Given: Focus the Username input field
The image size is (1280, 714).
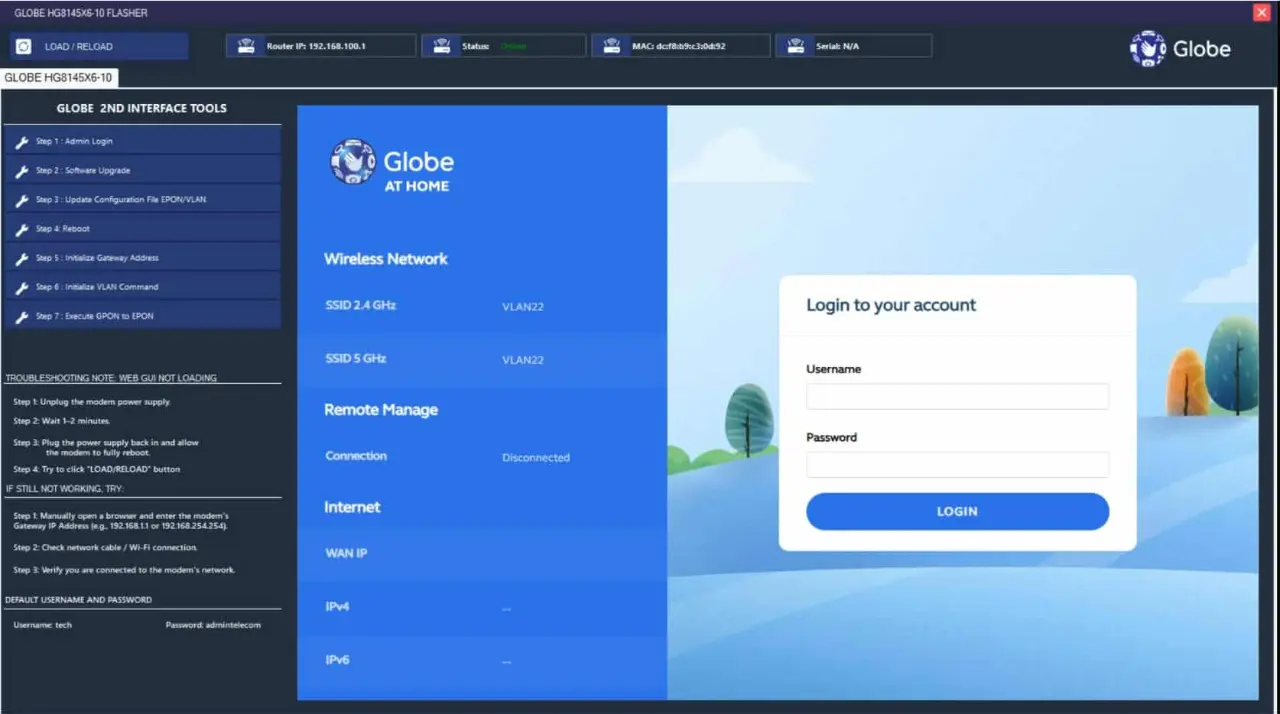Looking at the screenshot, I should (957, 396).
